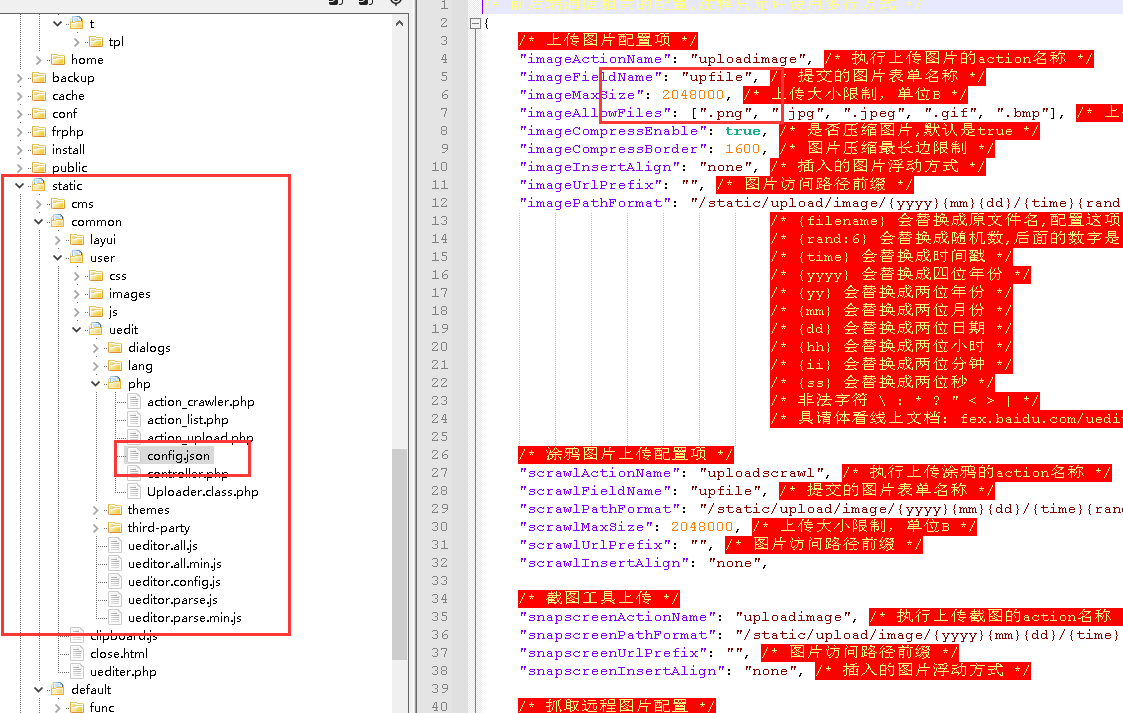Click the conf folder icon
Image resolution: width=1123 pixels, height=713 pixels.
39,113
